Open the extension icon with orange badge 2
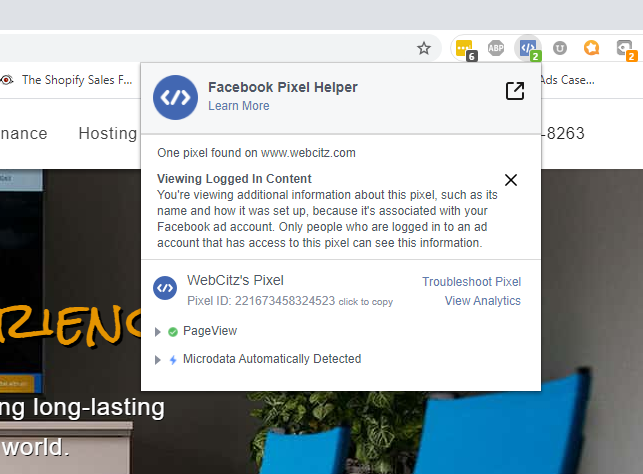This screenshot has width=643, height=474. coord(627,50)
